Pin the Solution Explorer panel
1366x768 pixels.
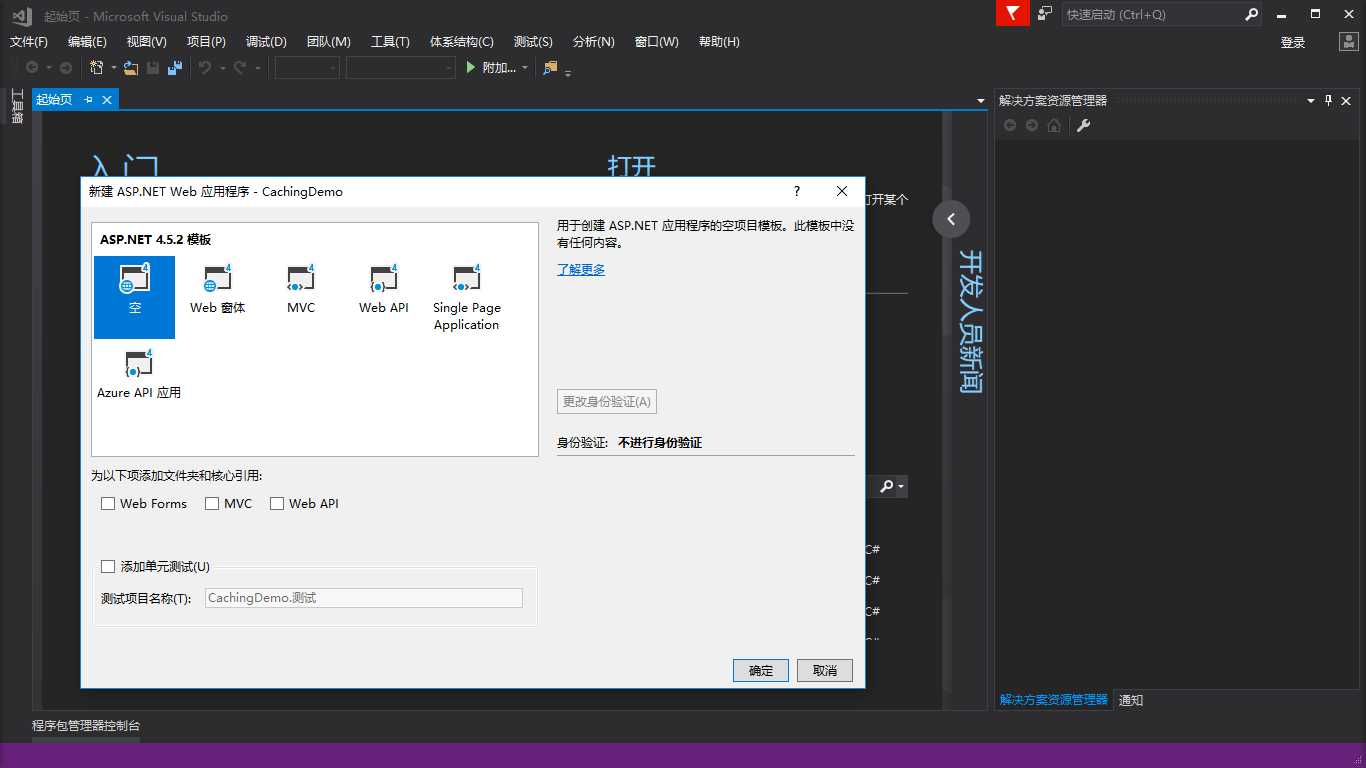point(1328,100)
